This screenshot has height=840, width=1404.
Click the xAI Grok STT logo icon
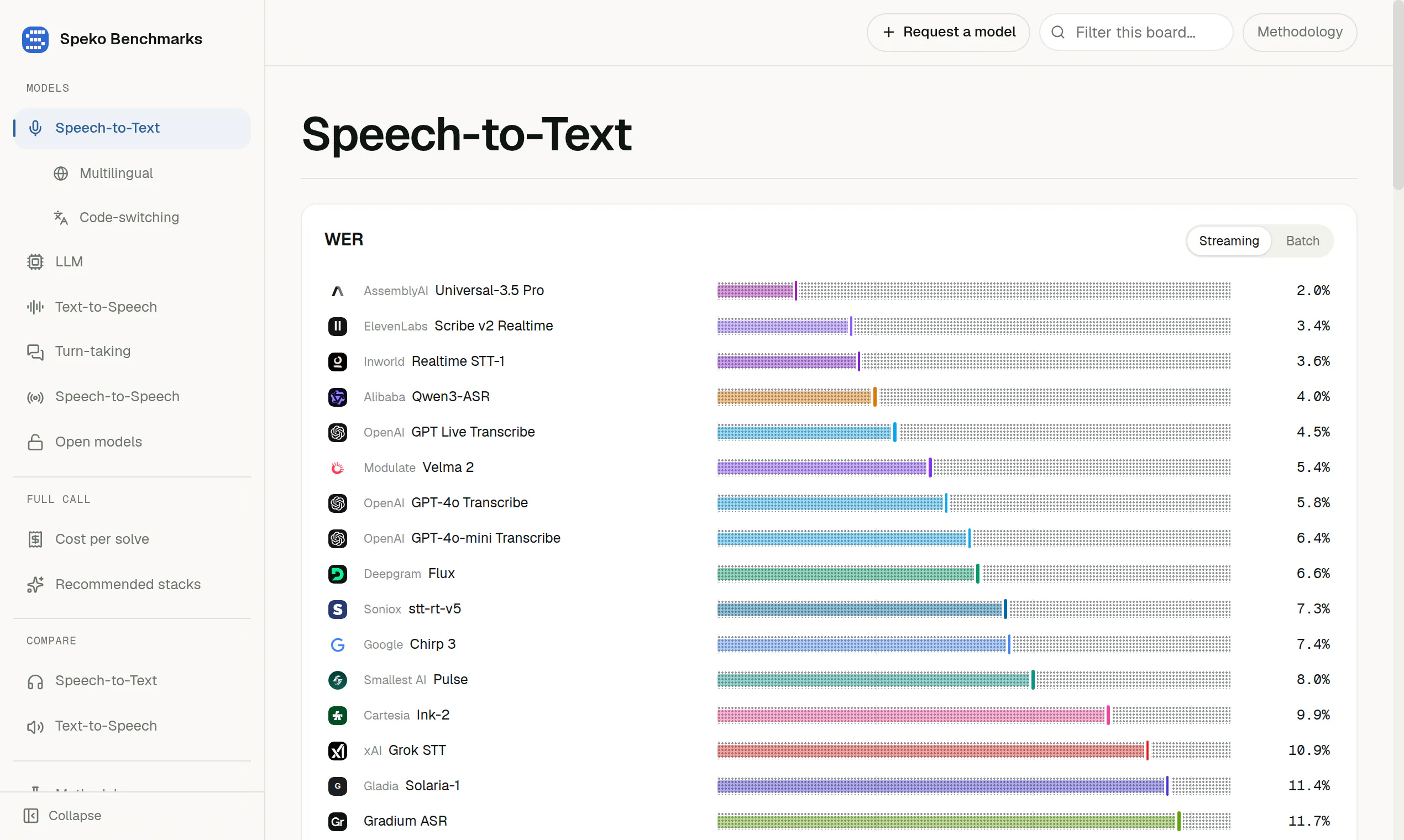pyautogui.click(x=337, y=750)
